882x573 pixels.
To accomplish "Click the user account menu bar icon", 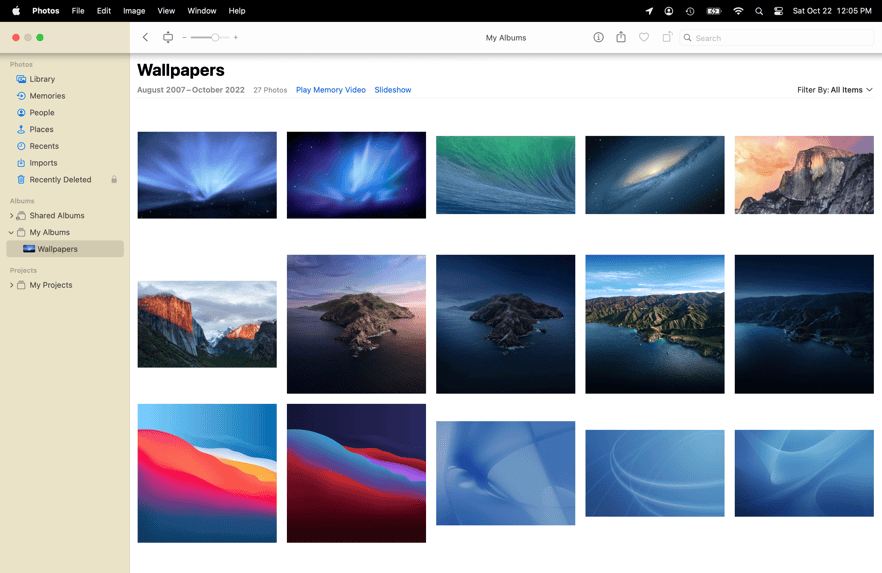I will [669, 11].
